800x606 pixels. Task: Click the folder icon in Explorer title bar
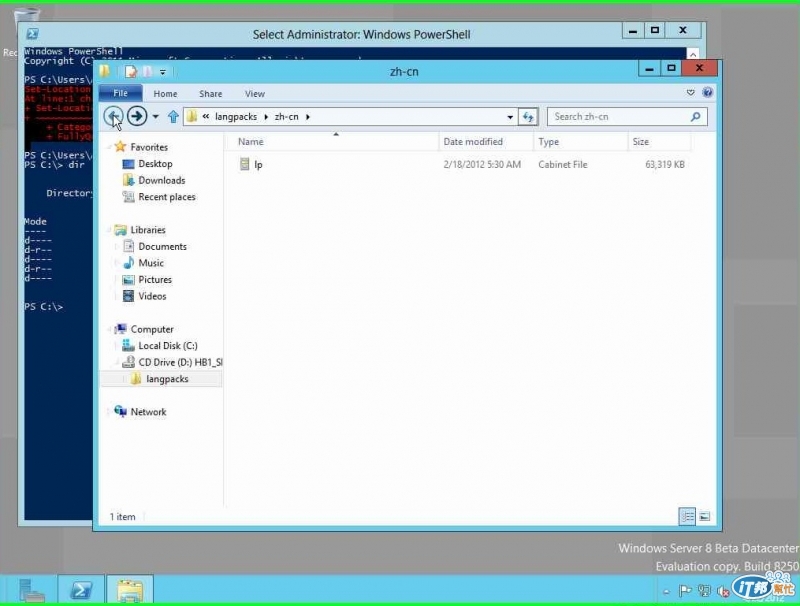[105, 71]
